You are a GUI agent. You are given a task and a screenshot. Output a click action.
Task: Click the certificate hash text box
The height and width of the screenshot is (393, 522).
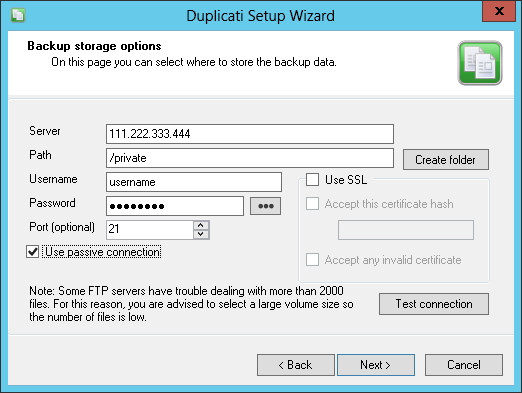(x=406, y=230)
